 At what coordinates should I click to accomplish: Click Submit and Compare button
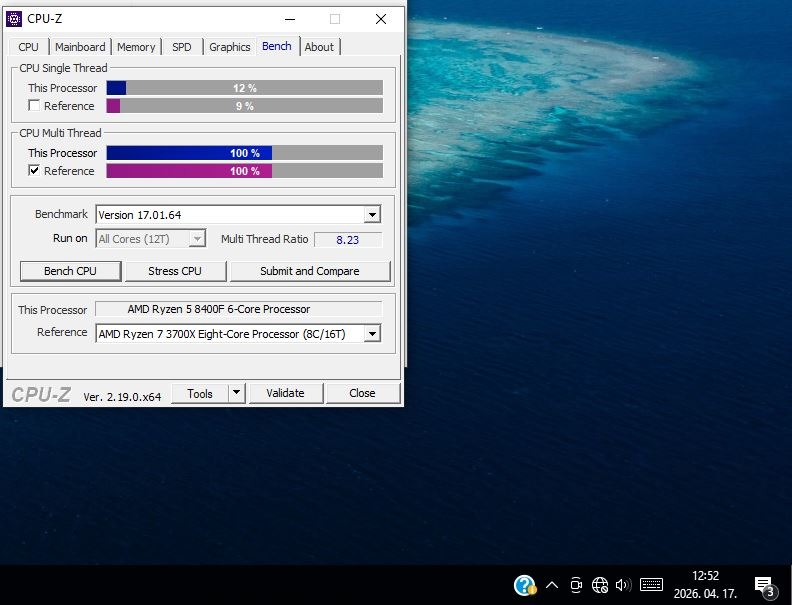click(x=310, y=271)
